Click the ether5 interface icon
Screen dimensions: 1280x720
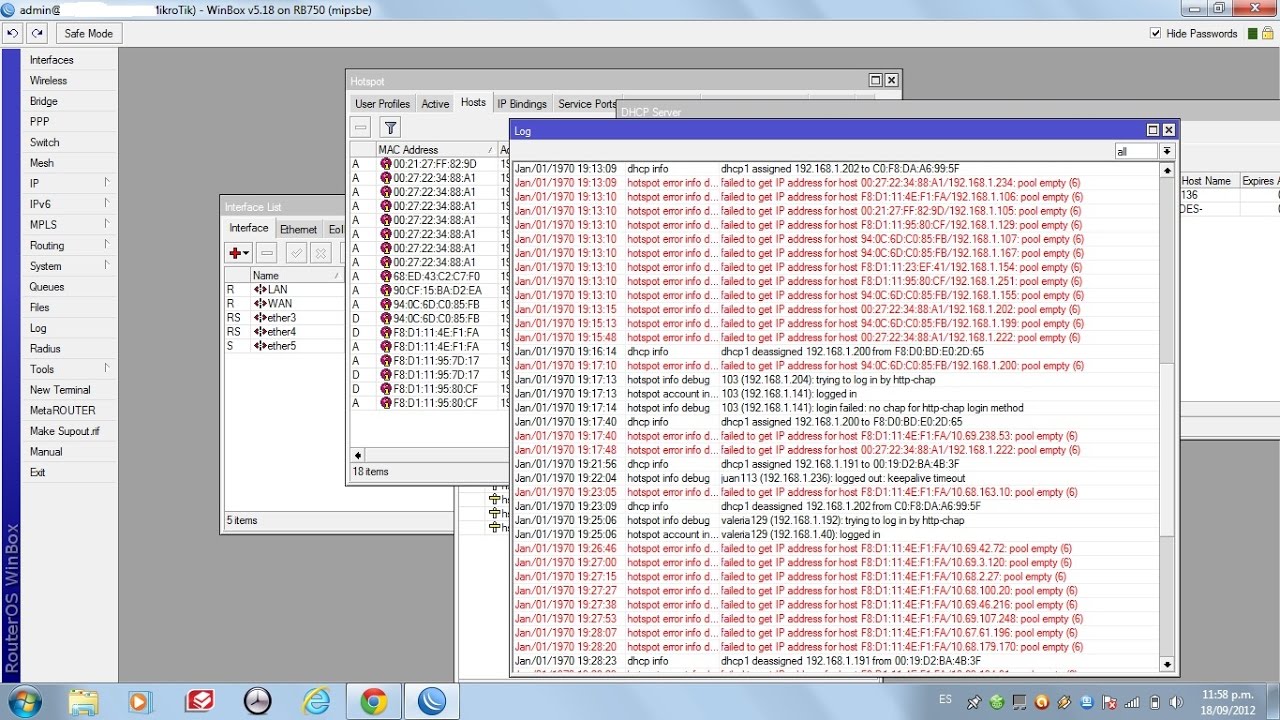[x=260, y=346]
